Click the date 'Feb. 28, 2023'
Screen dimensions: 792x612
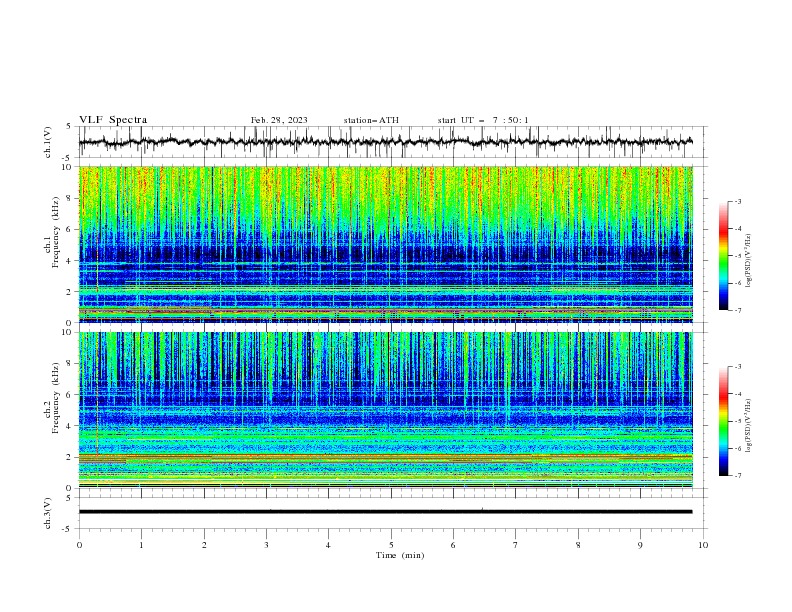[x=279, y=120]
